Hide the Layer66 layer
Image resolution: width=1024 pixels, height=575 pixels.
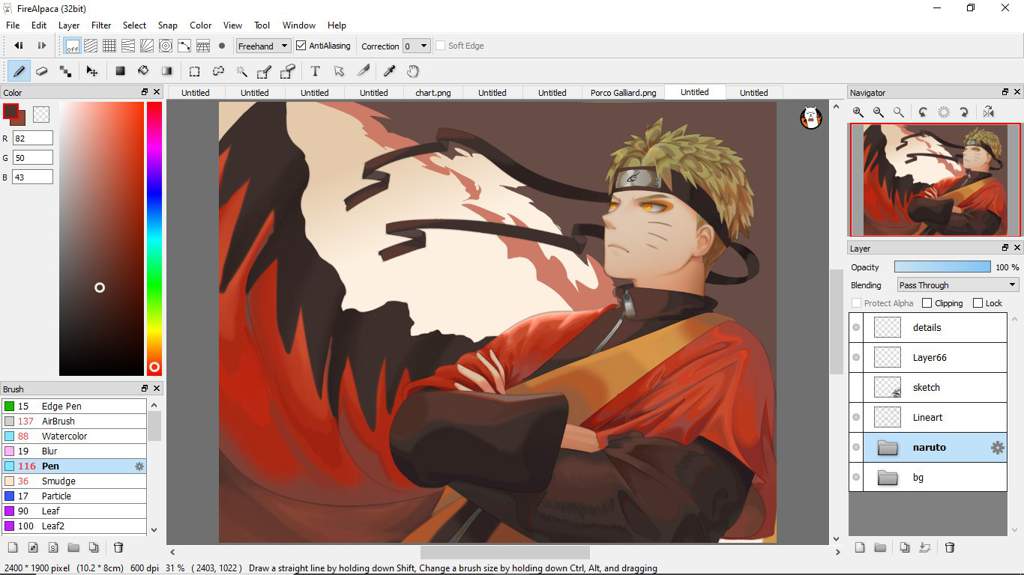point(856,357)
